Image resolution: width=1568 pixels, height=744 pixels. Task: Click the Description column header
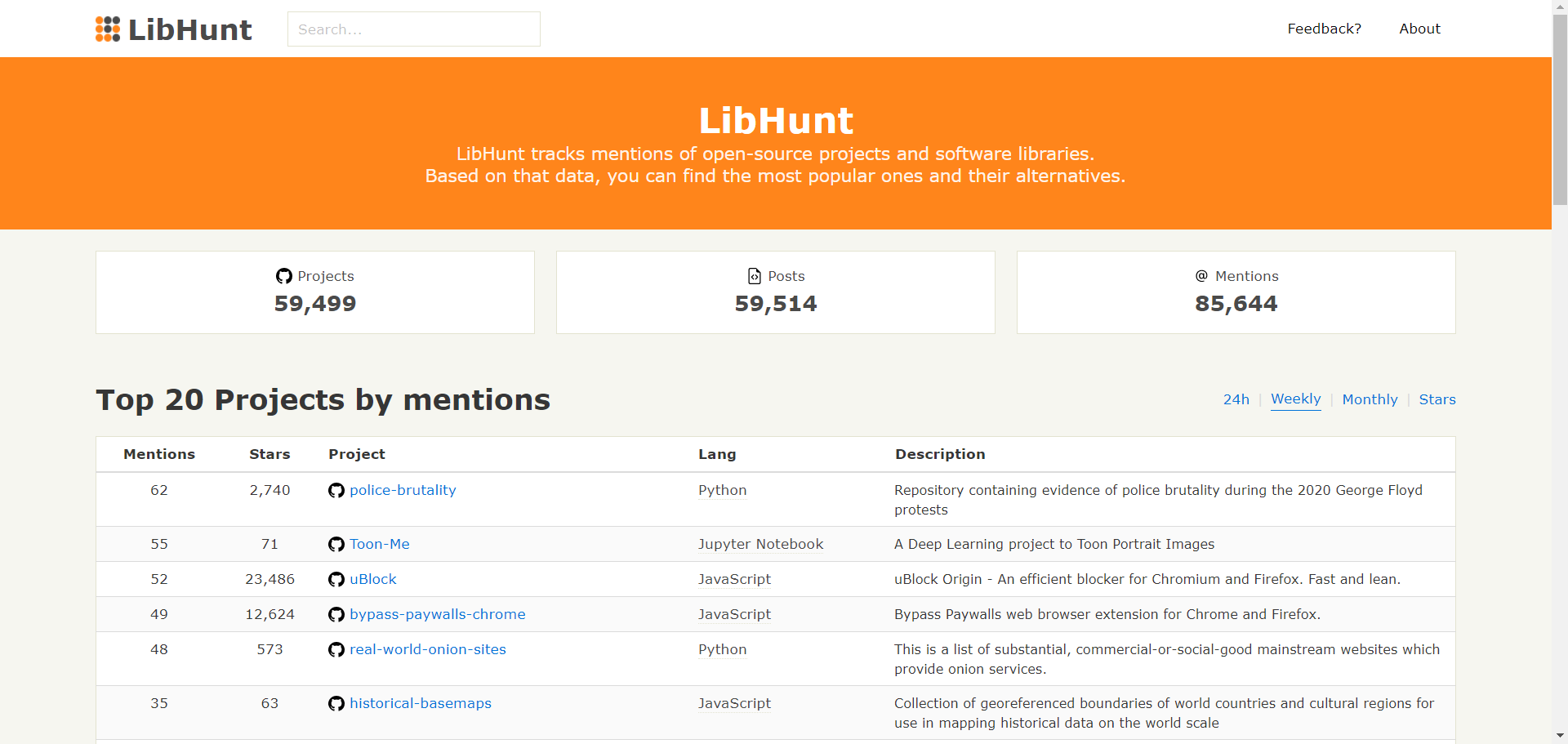point(940,454)
